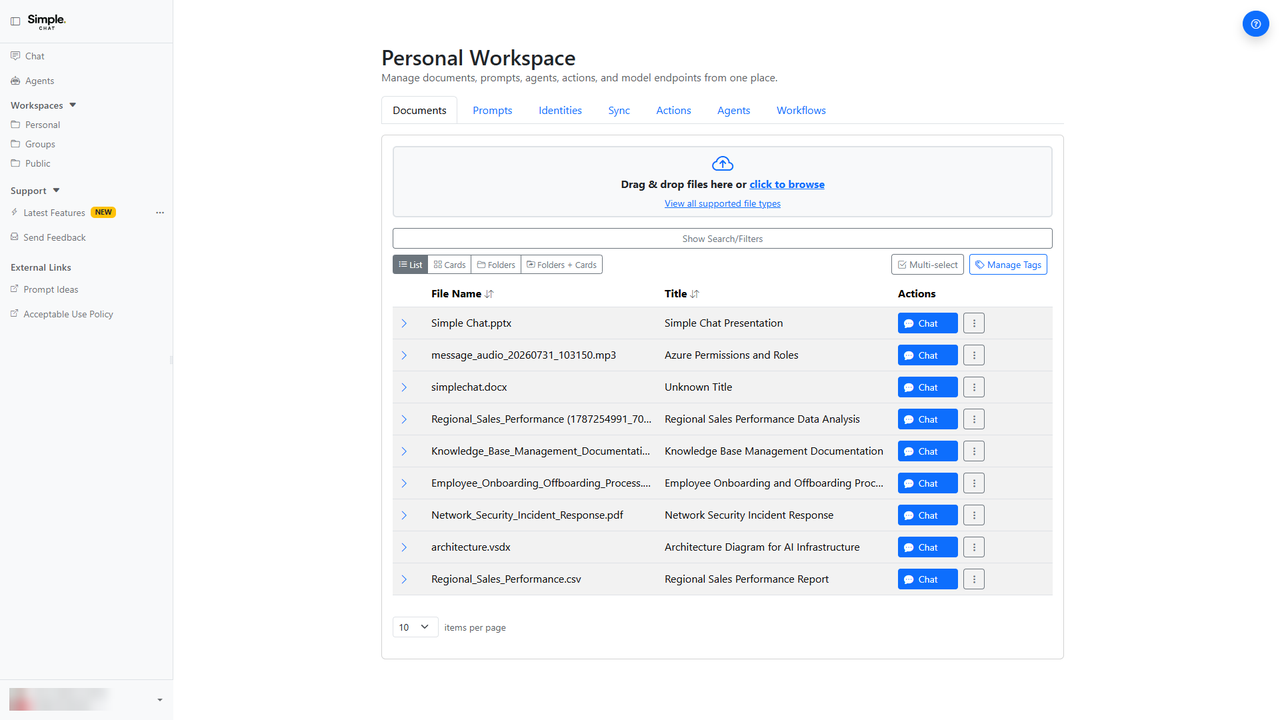Open the three-dot menu for Network_Security_Incident_Response.pdf
The width and height of the screenshot is (1280, 720).
pyautogui.click(x=974, y=515)
